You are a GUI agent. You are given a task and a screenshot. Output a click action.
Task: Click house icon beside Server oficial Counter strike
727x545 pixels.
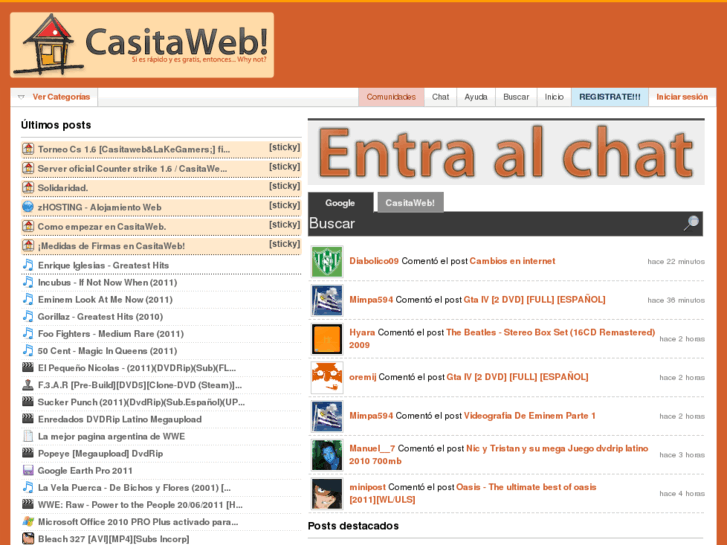(28, 168)
